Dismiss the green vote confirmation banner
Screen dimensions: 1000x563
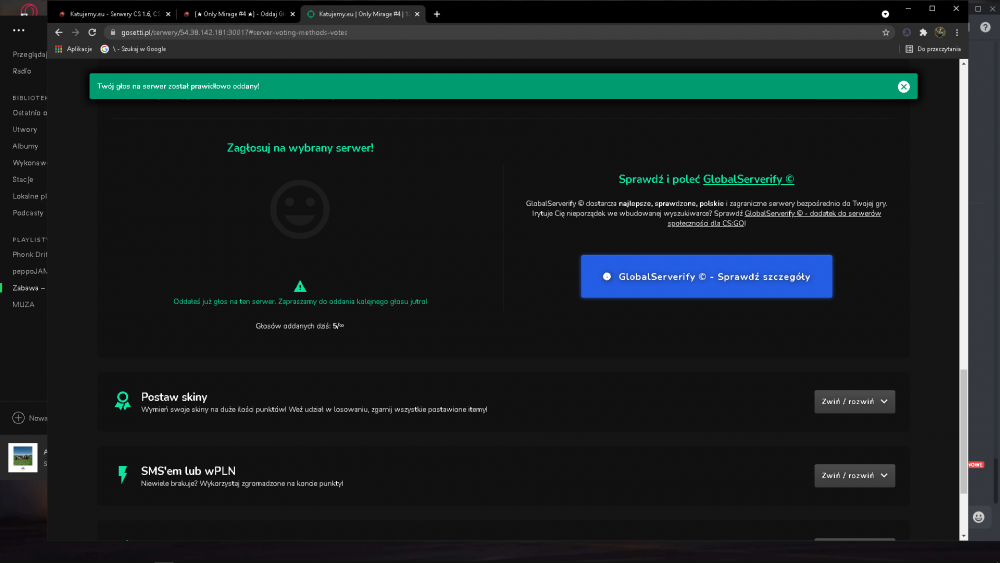coord(903,87)
